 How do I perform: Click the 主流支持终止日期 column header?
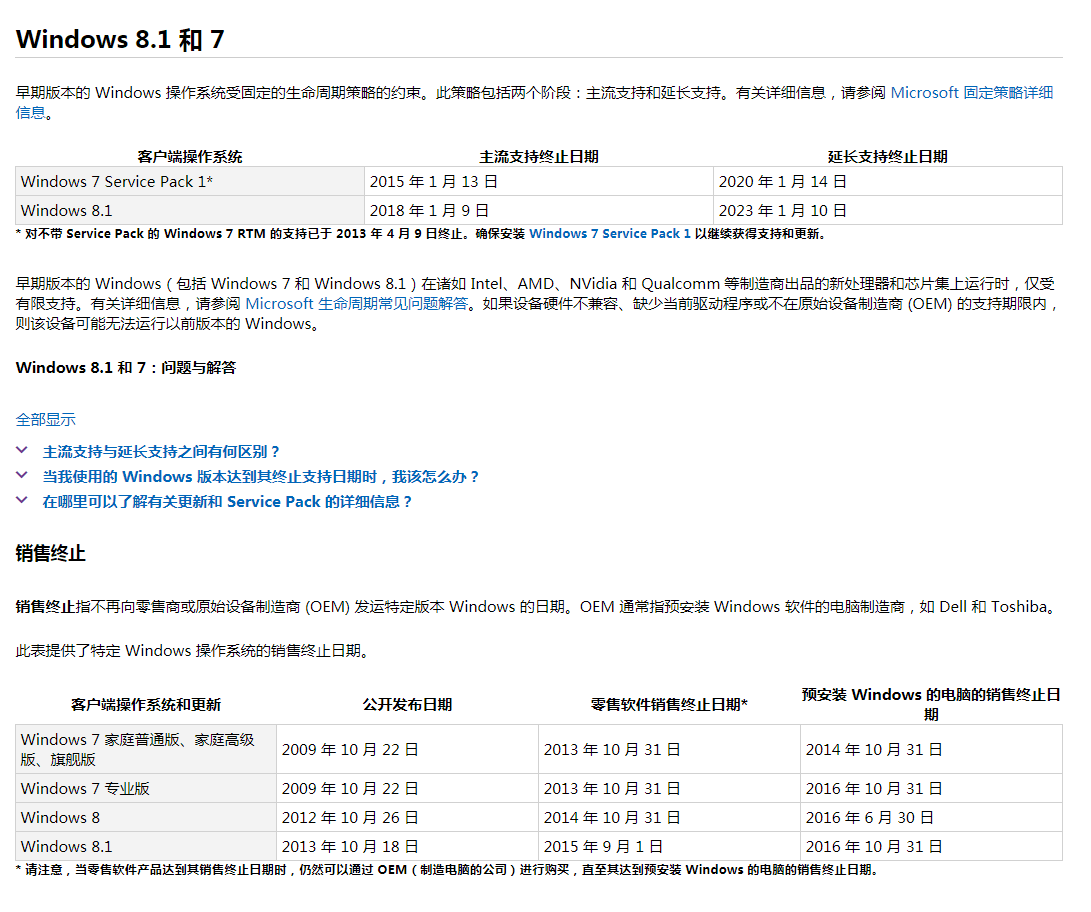[539, 156]
